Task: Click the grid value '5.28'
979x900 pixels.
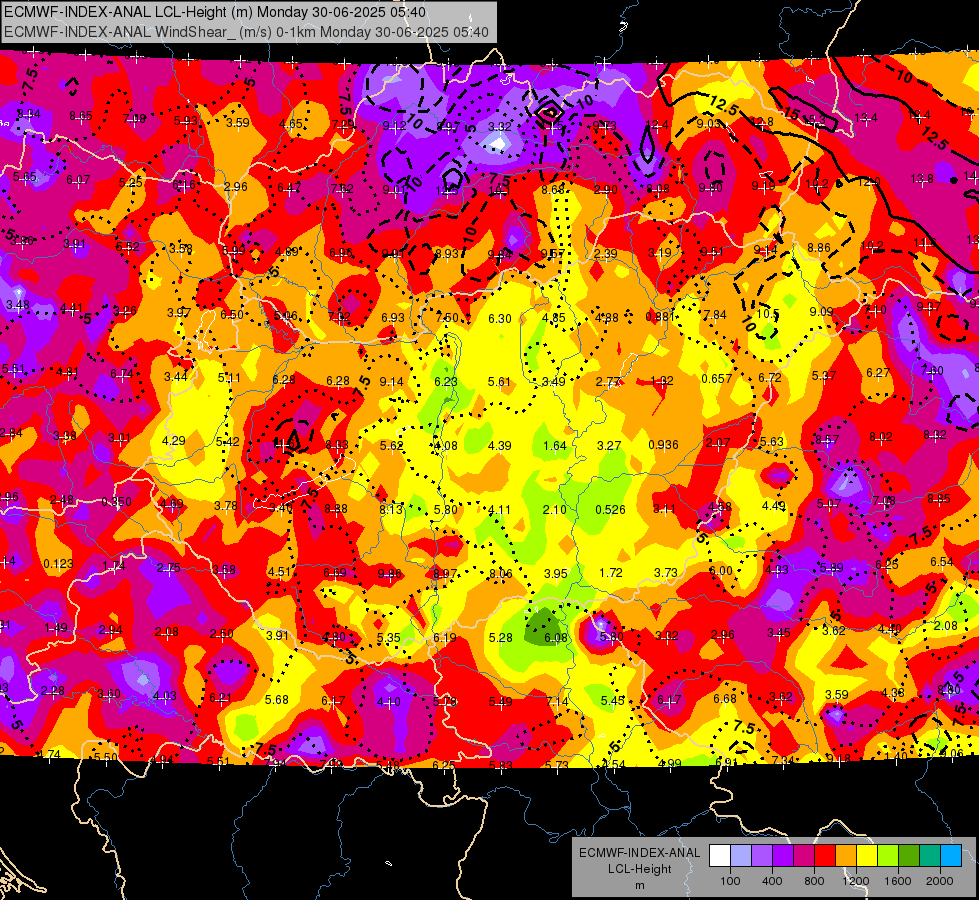Action: [x=501, y=638]
